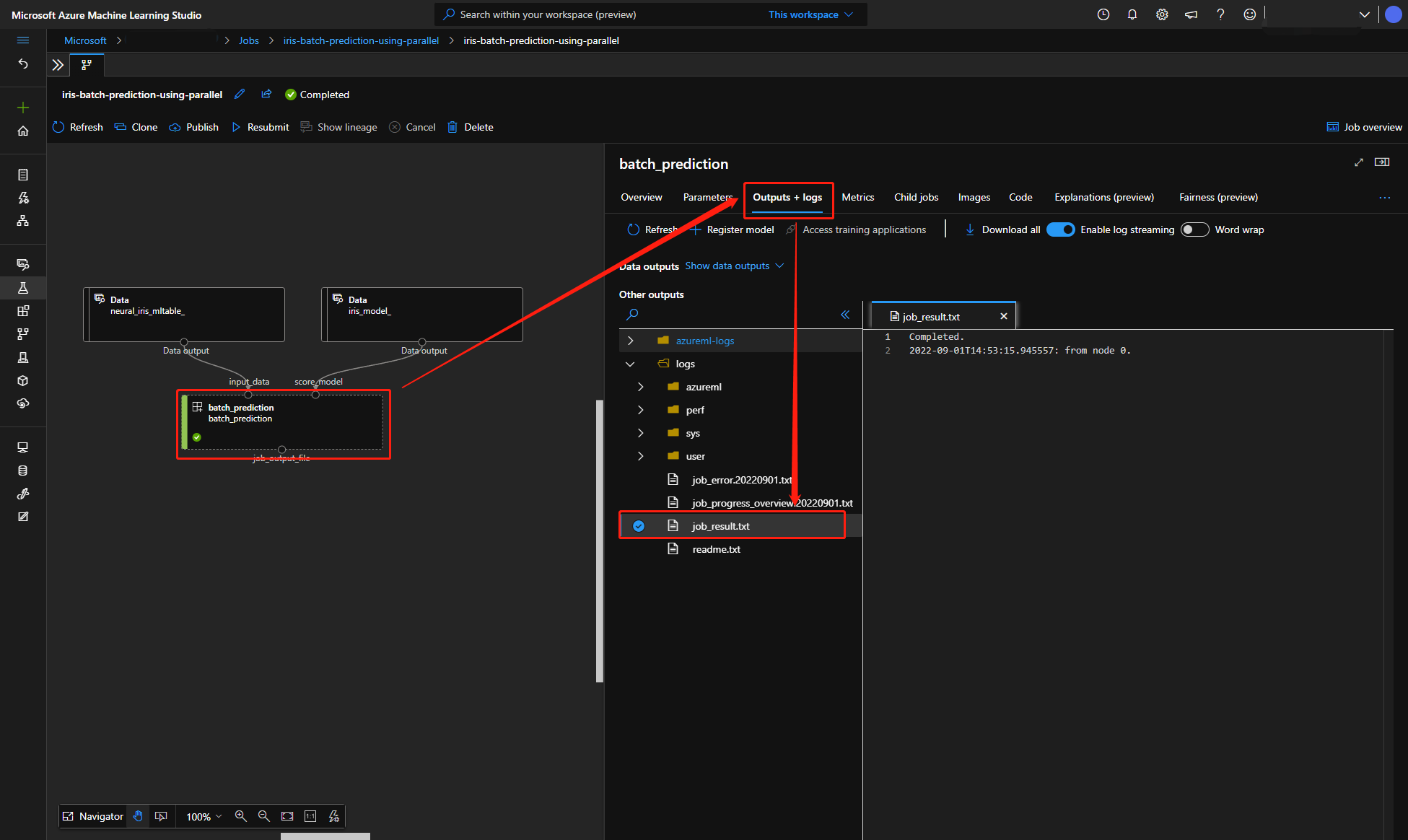
Task: Click the notifications bell icon
Action: 1132,14
